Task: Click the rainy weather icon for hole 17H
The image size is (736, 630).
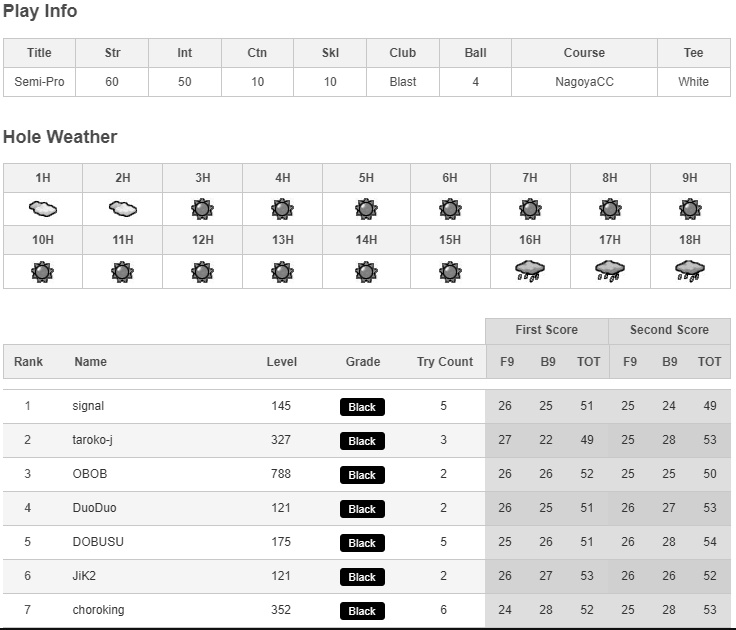Action: tap(610, 271)
